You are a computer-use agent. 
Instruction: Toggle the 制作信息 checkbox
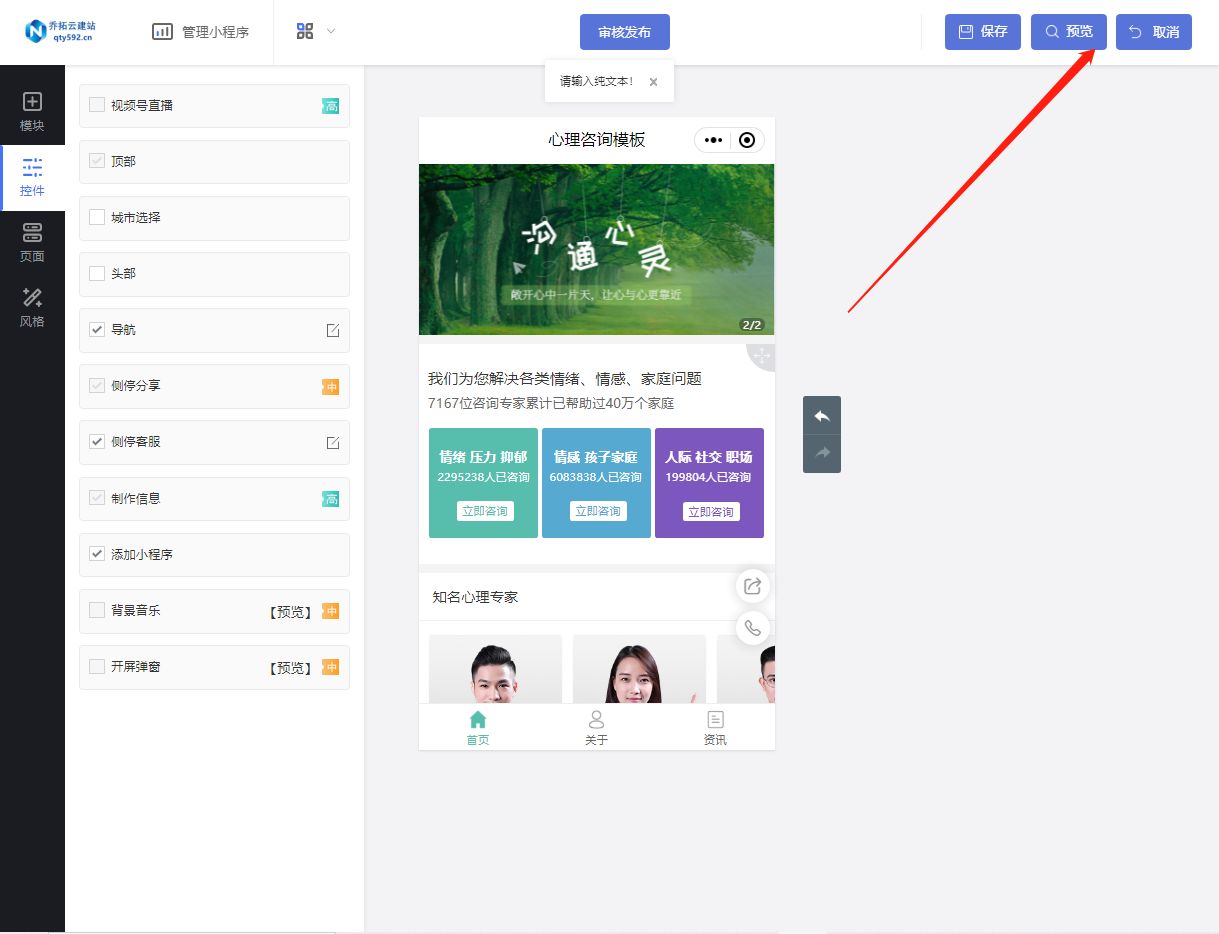(x=97, y=498)
